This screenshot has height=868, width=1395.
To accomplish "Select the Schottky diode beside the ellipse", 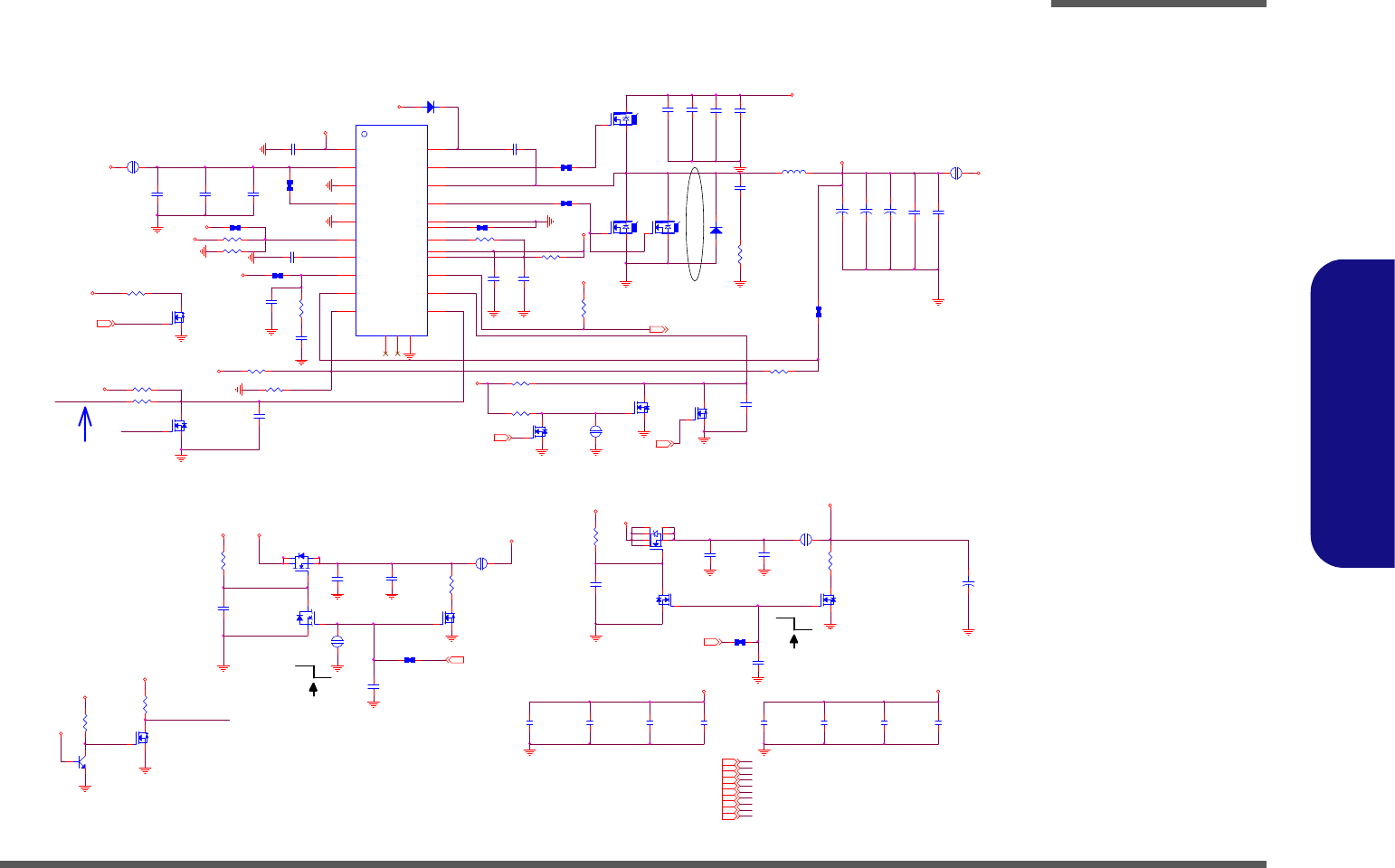I will [x=716, y=231].
